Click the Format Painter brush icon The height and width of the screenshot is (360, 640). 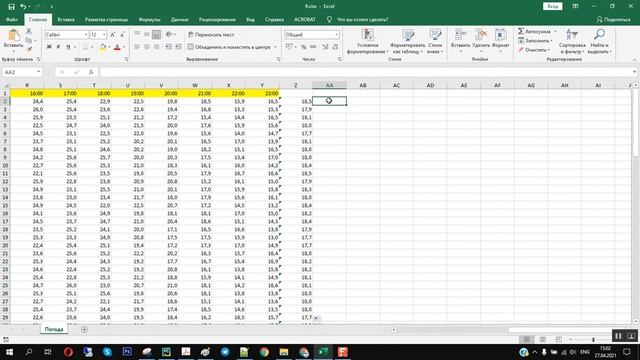[x=29, y=49]
